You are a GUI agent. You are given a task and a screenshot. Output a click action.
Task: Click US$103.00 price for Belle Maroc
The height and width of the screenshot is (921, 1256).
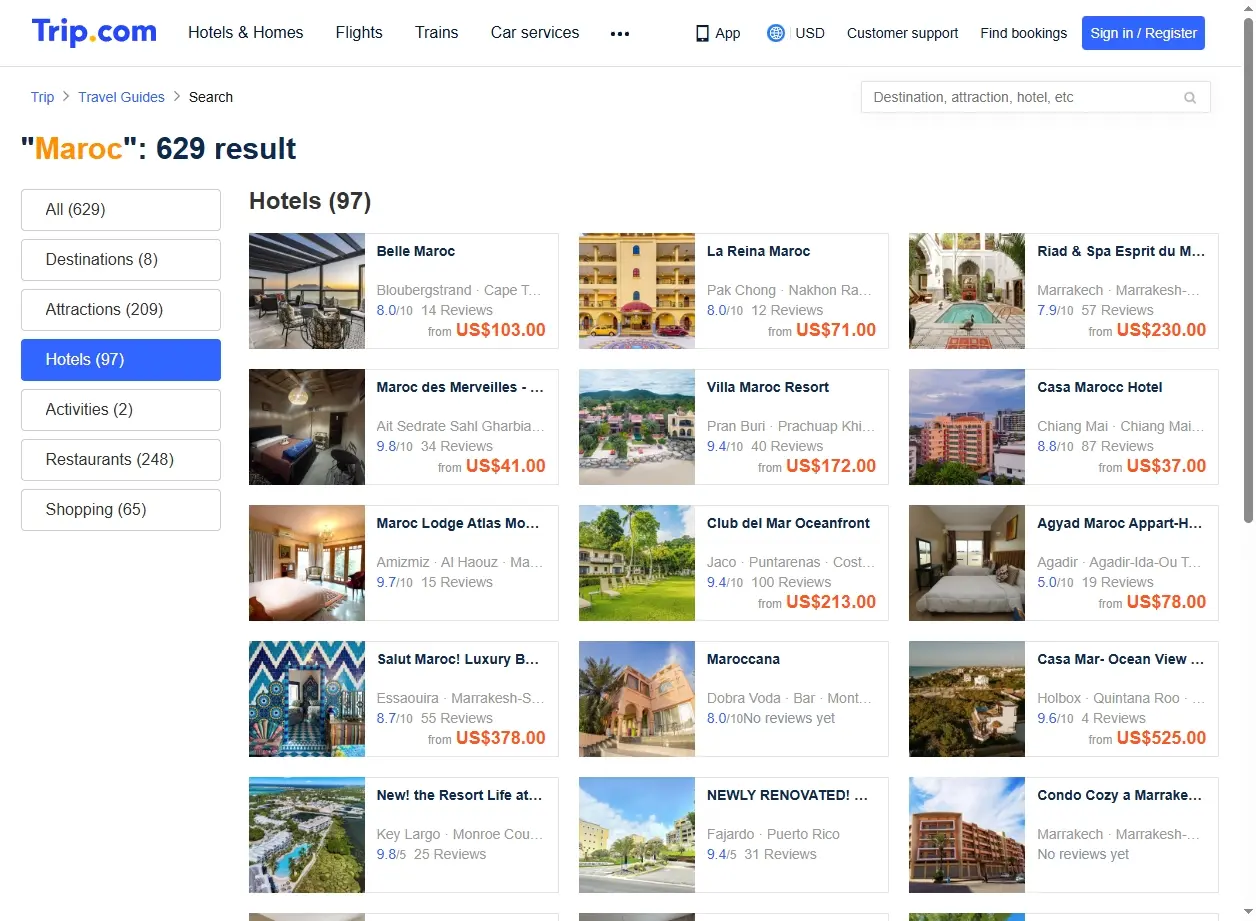point(501,330)
